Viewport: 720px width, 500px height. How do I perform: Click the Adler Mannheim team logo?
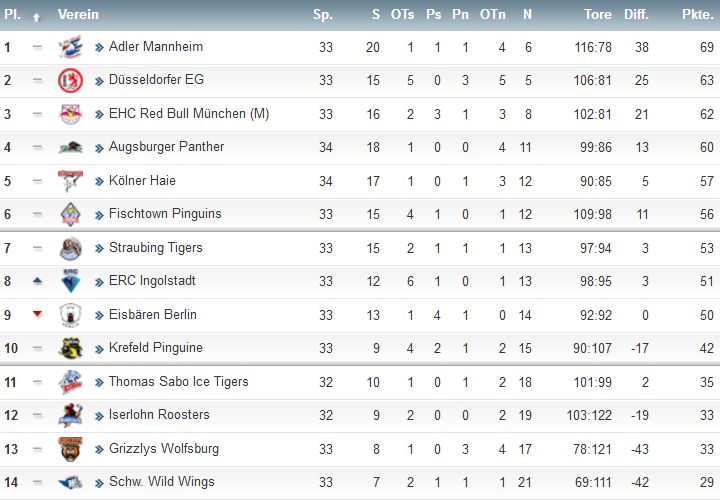click(70, 47)
